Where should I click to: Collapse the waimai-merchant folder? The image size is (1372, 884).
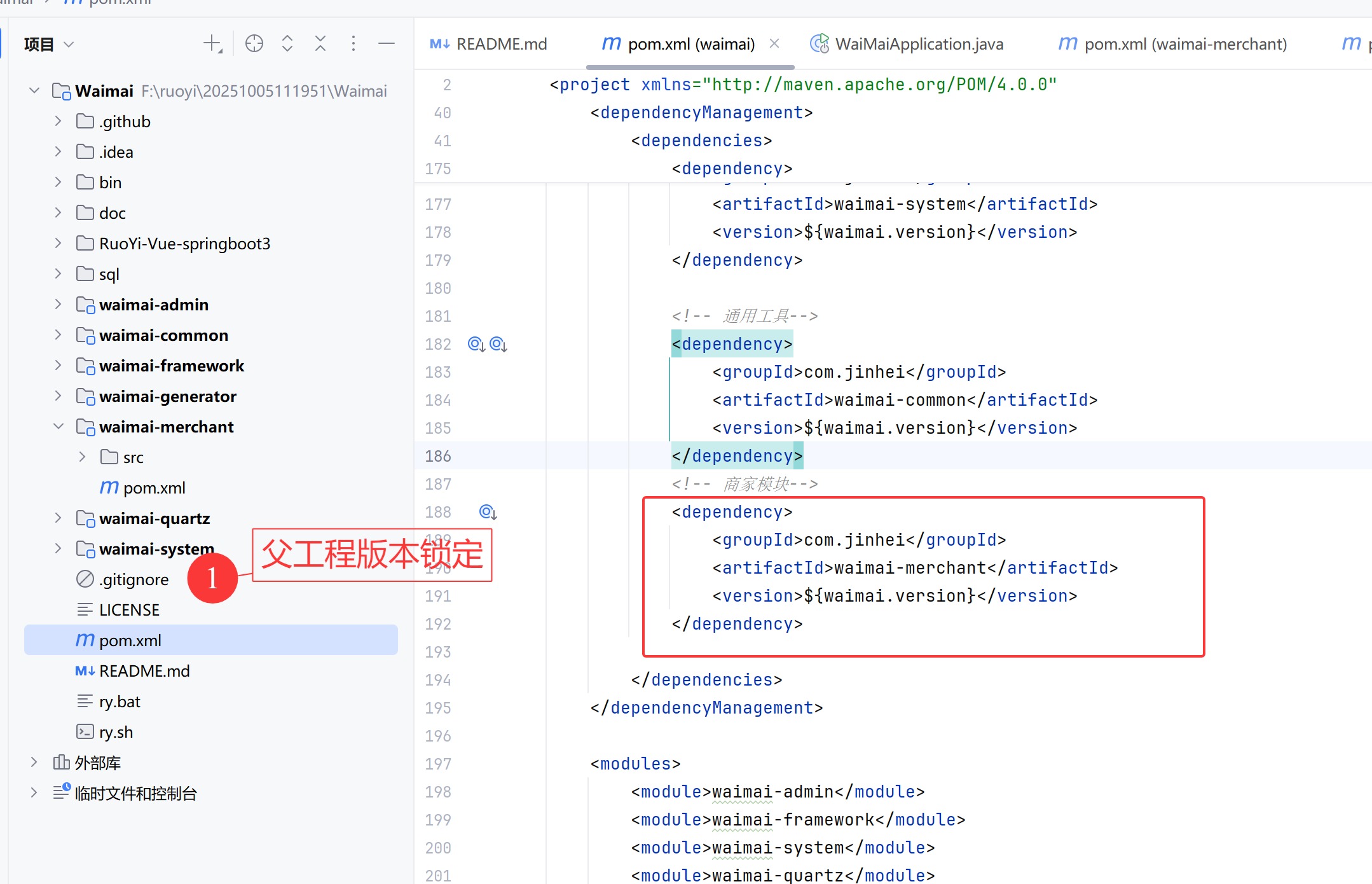(x=58, y=427)
